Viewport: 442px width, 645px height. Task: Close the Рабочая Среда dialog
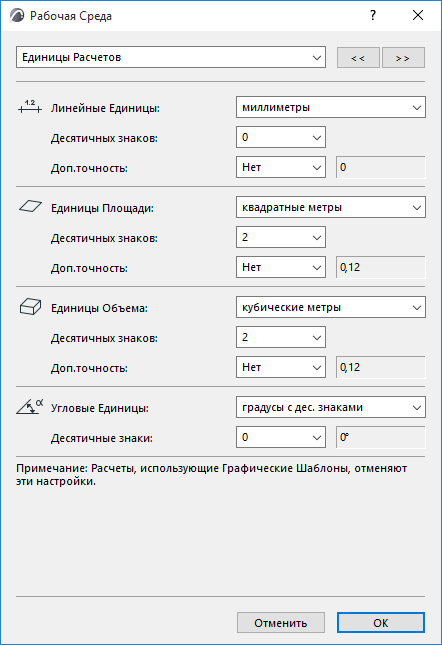(418, 16)
